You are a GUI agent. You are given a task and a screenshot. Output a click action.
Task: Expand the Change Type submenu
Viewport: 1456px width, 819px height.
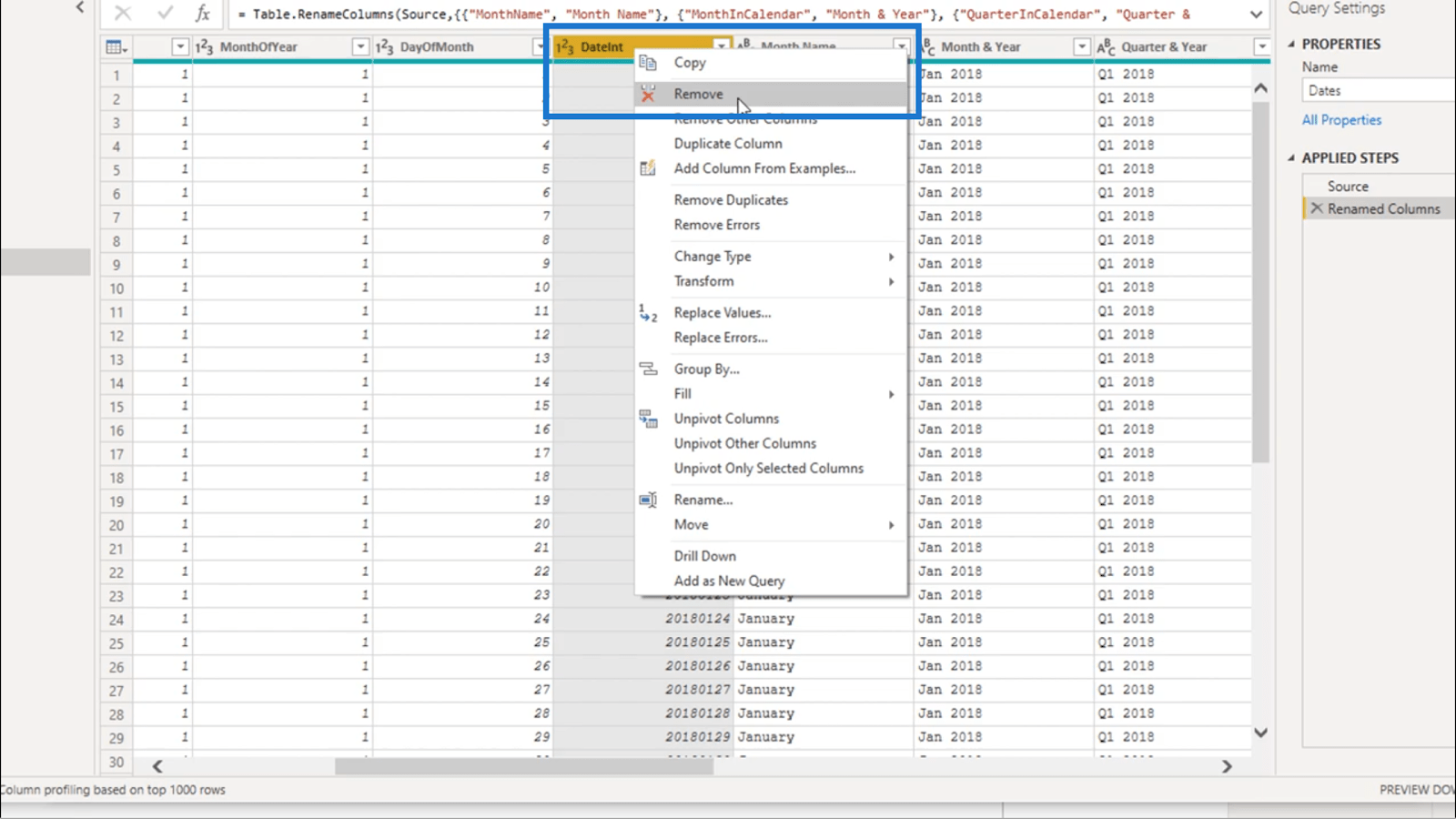pyautogui.click(x=891, y=257)
